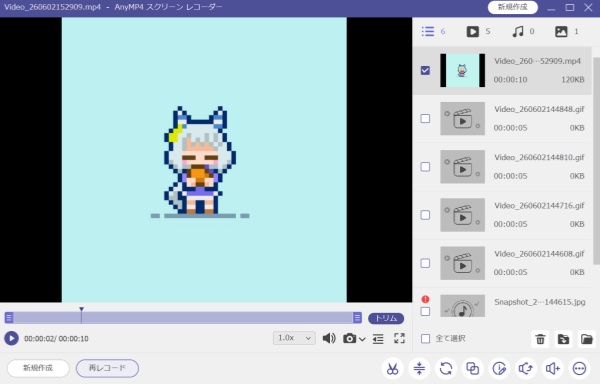Collapse the recording list panel icon
600x384 pixels.
click(378, 338)
